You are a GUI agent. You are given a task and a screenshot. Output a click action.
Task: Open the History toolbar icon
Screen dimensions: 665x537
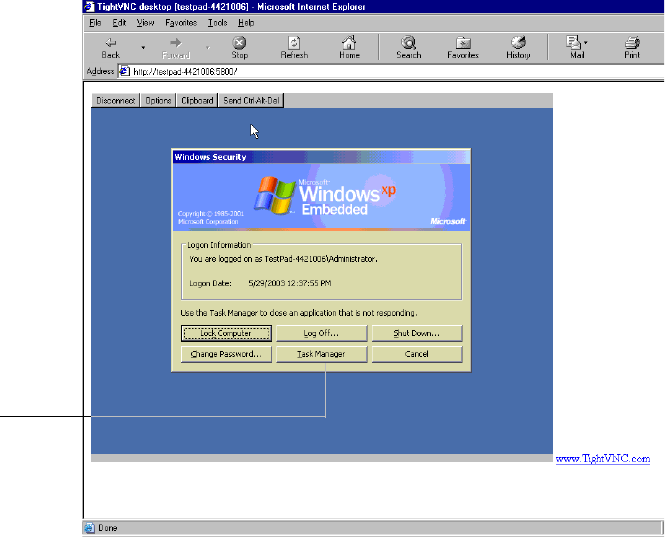click(x=518, y=42)
